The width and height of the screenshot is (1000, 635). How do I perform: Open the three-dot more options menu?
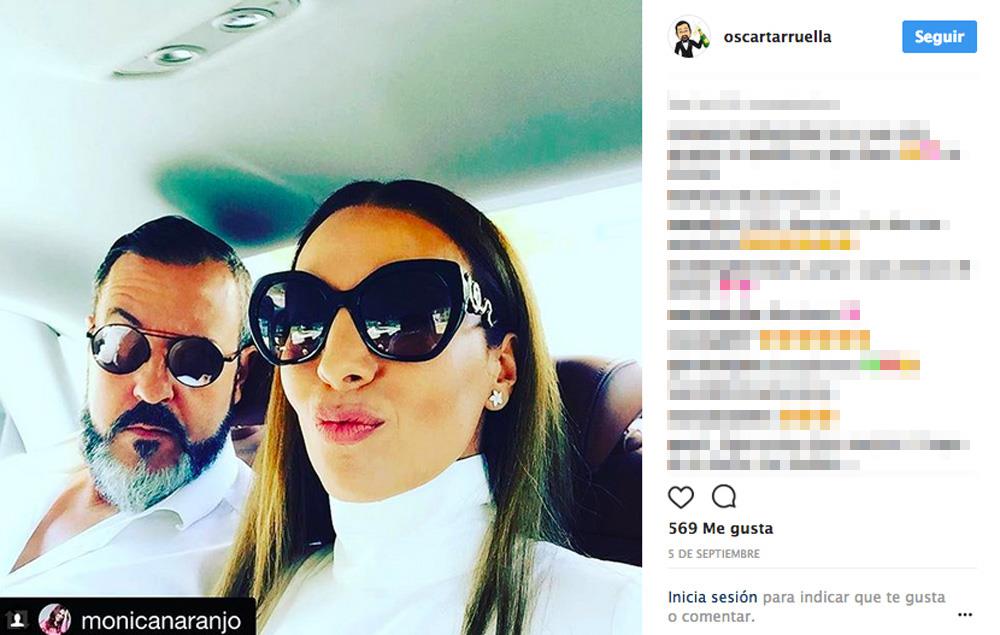(965, 615)
